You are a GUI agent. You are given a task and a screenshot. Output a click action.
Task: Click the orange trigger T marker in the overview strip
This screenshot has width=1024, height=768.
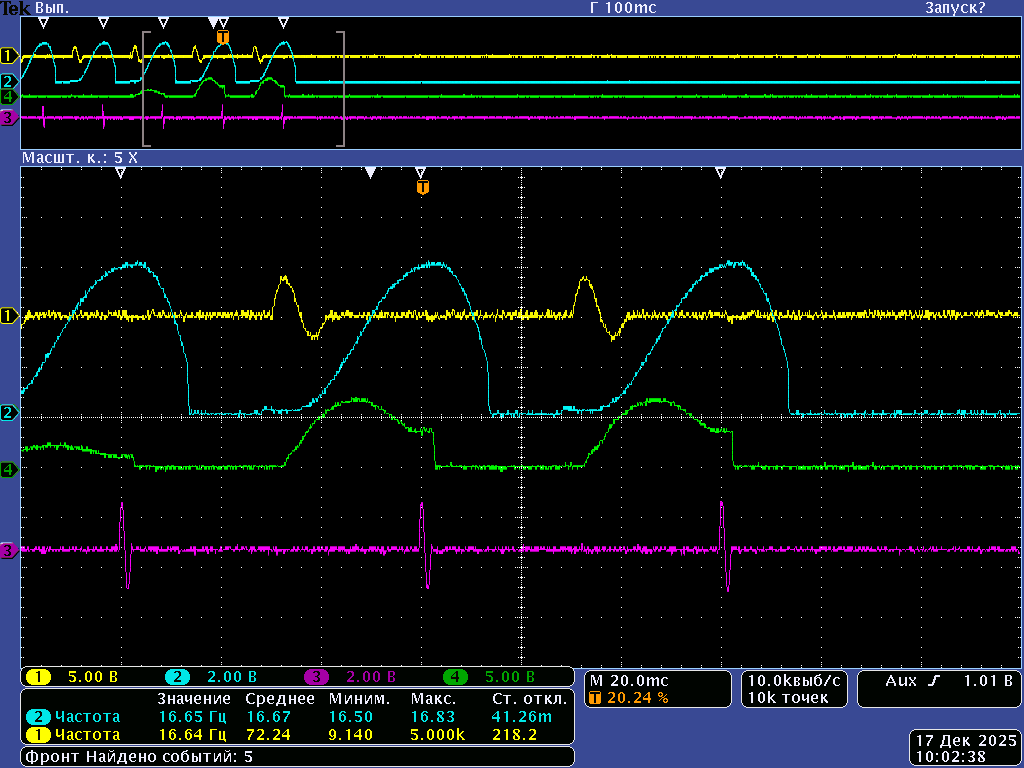click(222, 37)
